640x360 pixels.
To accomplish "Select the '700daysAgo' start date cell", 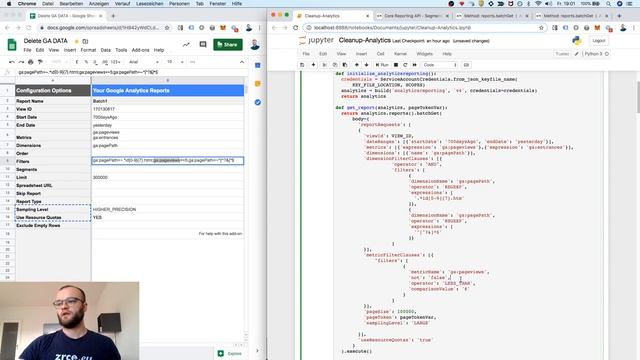I will (x=168, y=117).
